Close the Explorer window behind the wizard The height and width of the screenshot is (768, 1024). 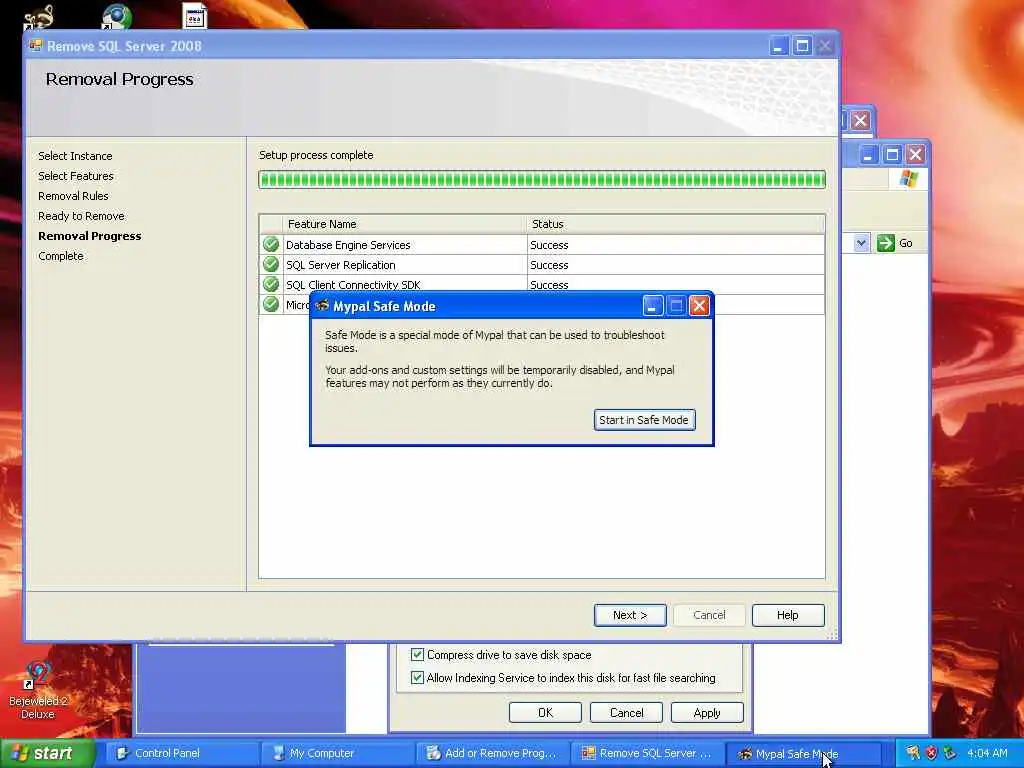(916, 155)
